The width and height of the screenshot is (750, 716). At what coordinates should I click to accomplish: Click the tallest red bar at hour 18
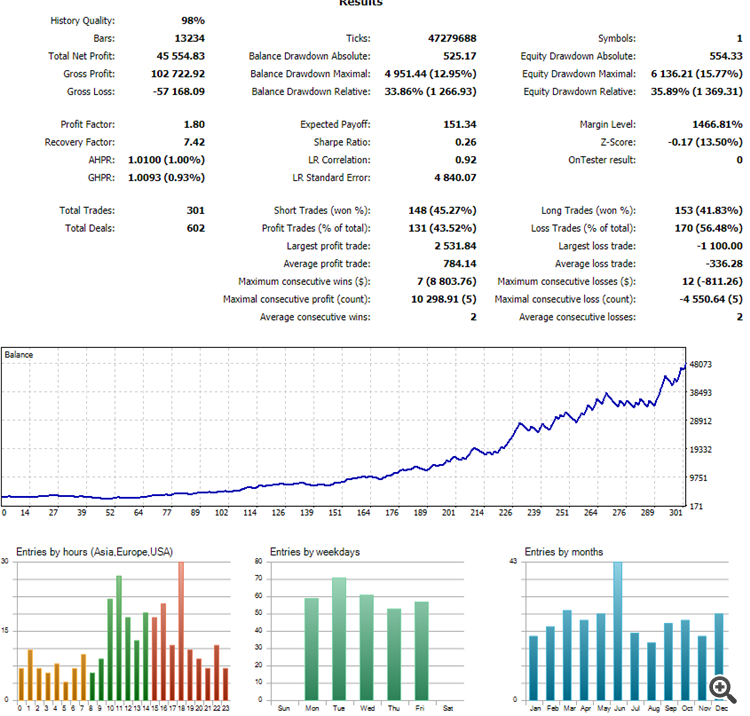point(181,631)
